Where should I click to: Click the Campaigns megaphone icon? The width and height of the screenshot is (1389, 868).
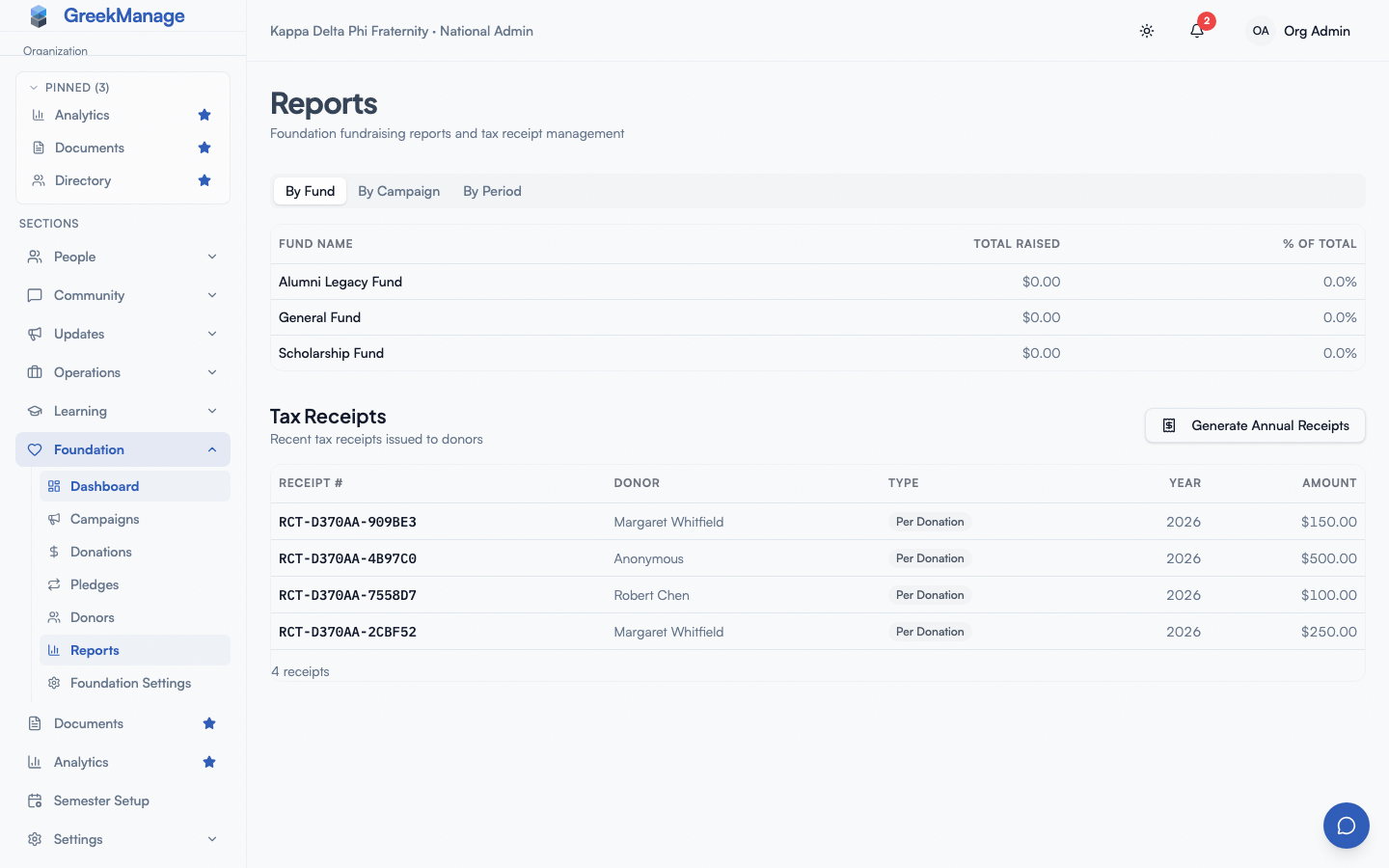(x=54, y=519)
